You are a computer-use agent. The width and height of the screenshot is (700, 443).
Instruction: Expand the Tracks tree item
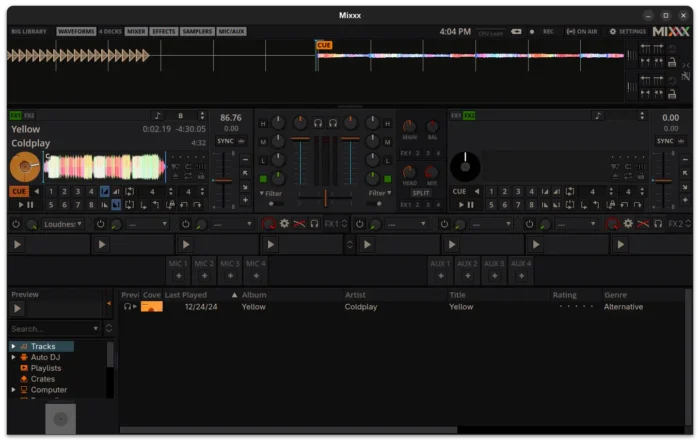[14, 346]
